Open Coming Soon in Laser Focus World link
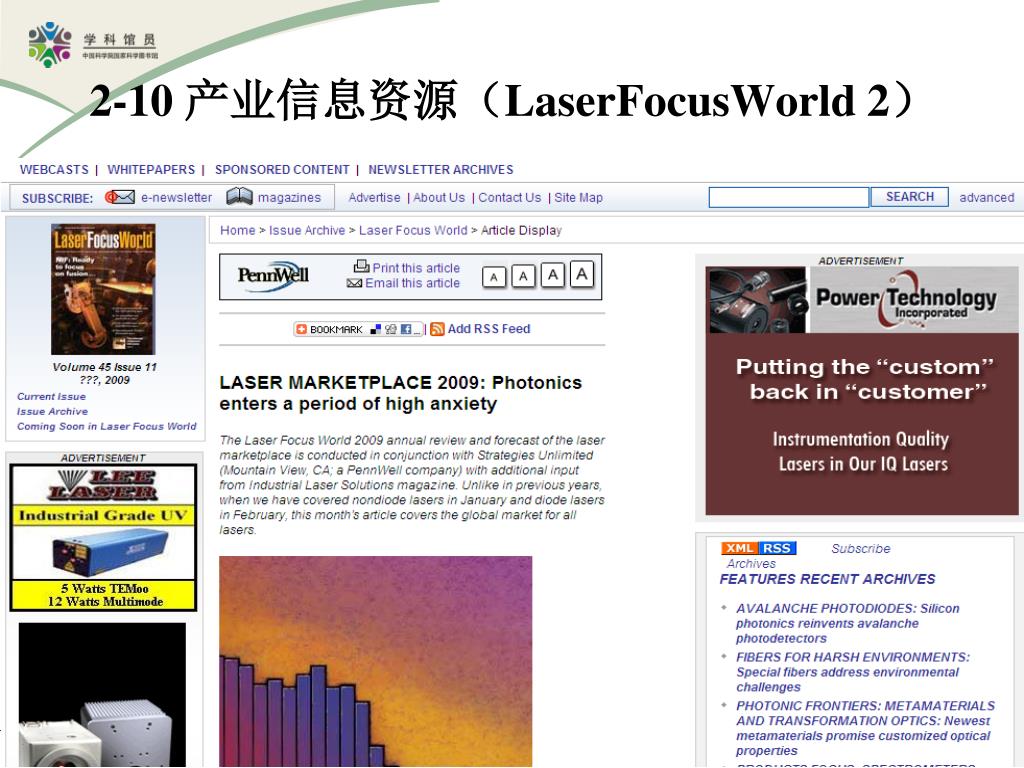 tap(106, 426)
